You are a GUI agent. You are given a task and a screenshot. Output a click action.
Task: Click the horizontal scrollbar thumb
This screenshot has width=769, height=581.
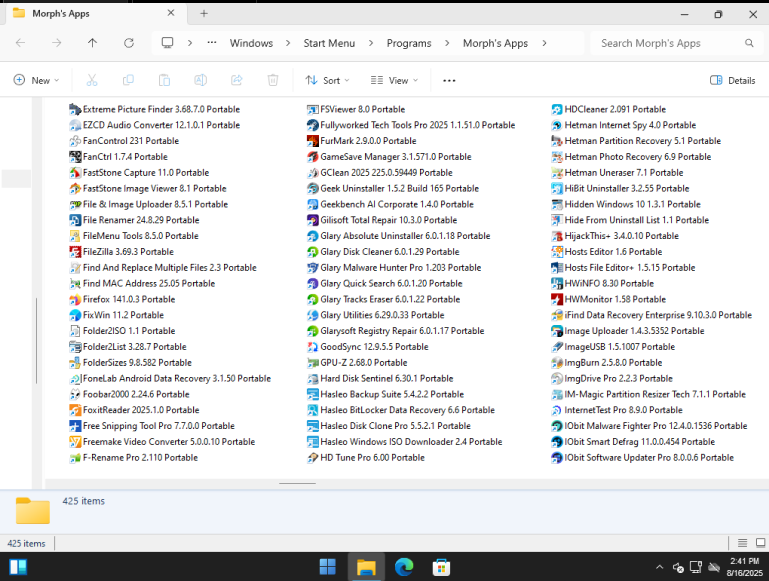[297, 483]
